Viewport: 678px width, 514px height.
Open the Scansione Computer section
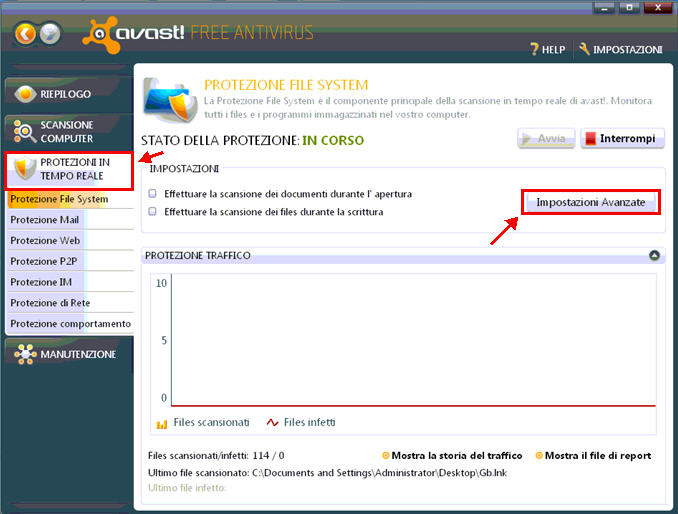coord(69,131)
